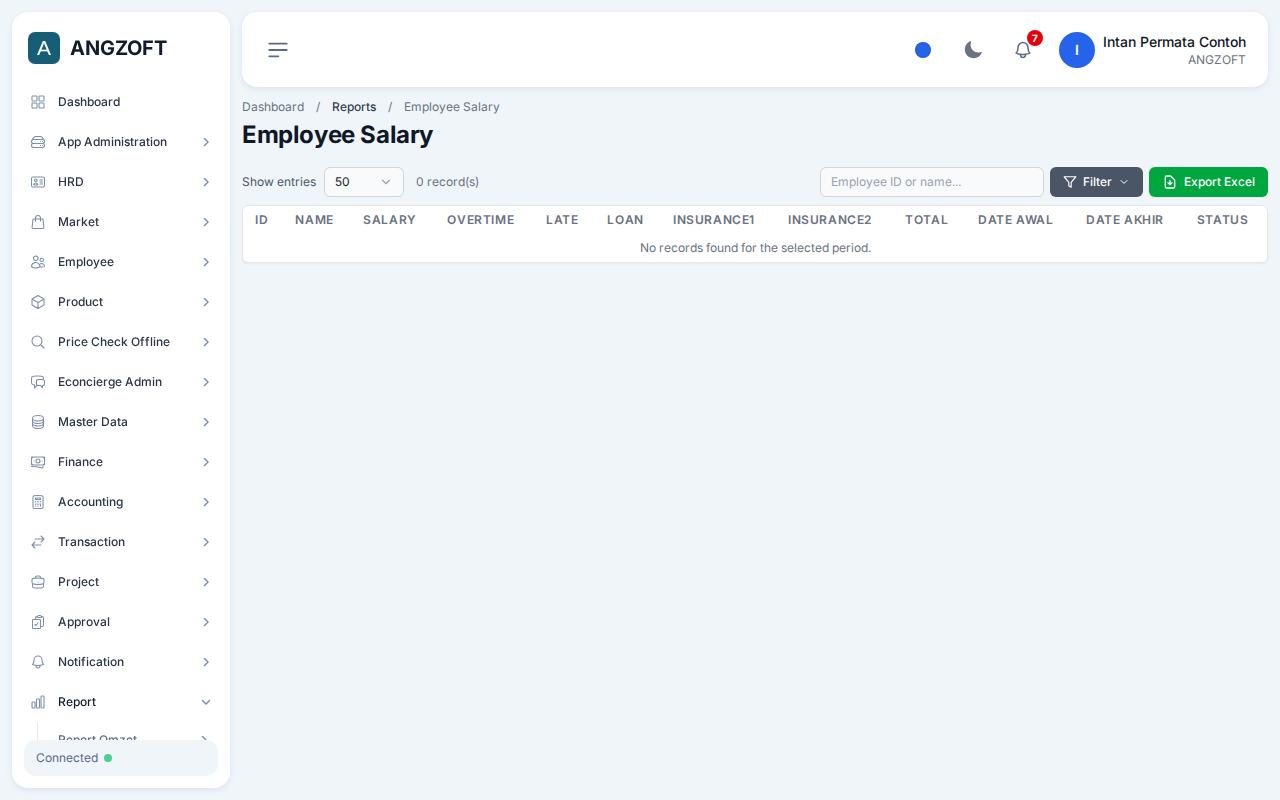The width and height of the screenshot is (1280, 800).
Task: Click the 0 record(s) count text
Action: coord(447,182)
